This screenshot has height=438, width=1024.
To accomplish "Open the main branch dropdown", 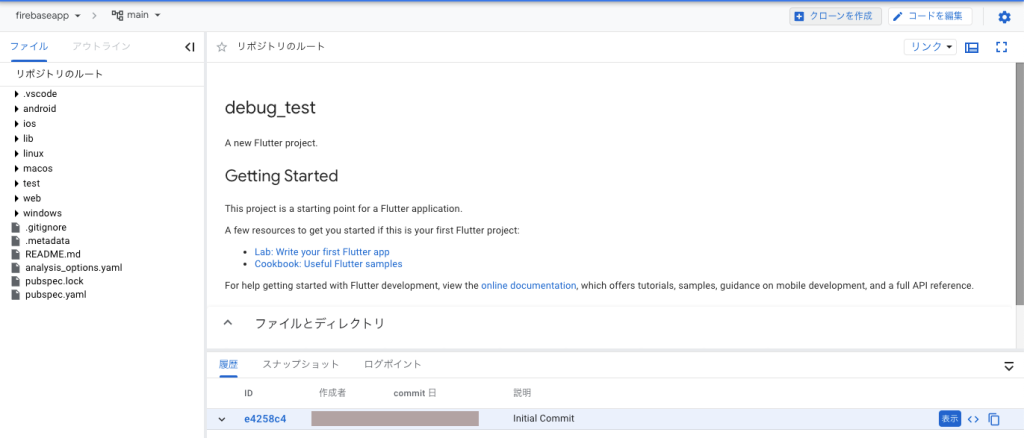I will click(136, 16).
